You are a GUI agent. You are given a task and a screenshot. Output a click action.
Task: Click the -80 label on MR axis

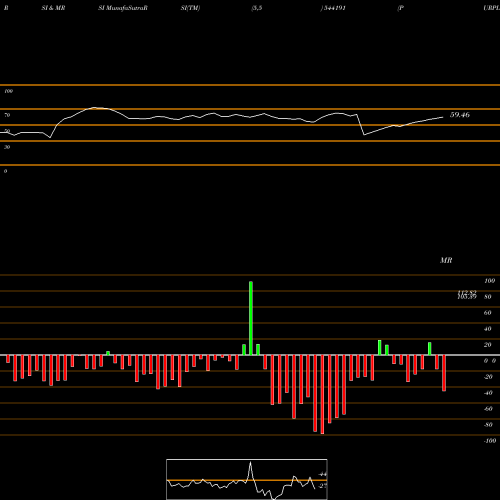(488, 425)
